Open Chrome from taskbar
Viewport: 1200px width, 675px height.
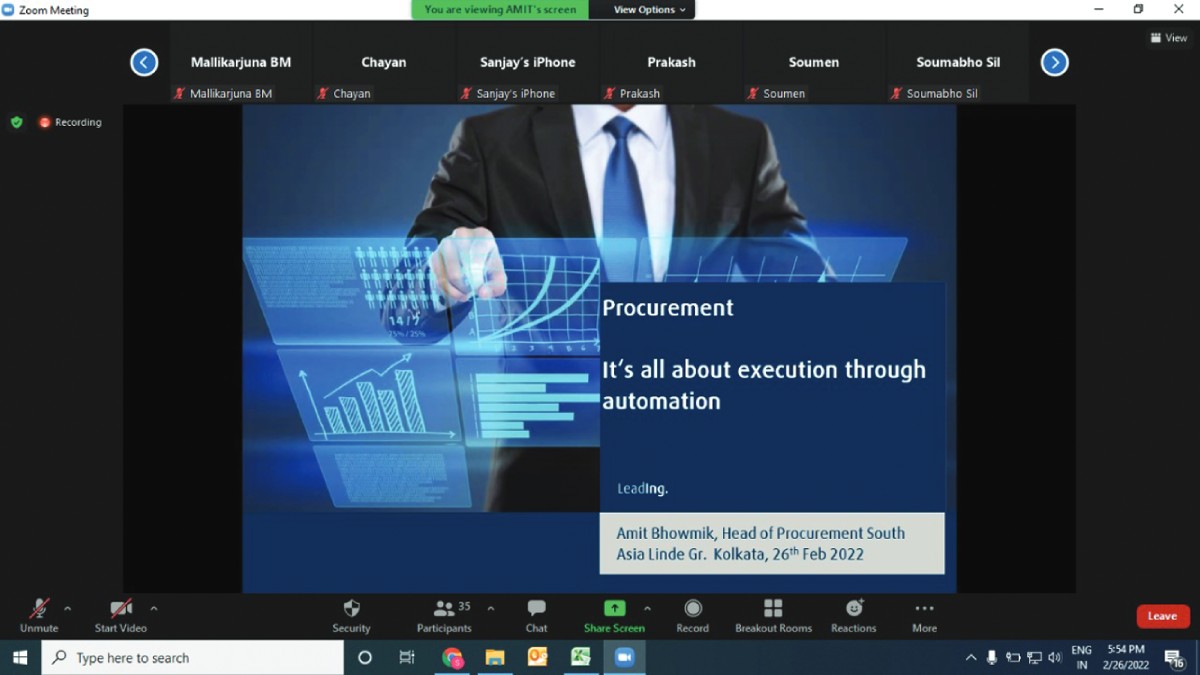pos(453,657)
